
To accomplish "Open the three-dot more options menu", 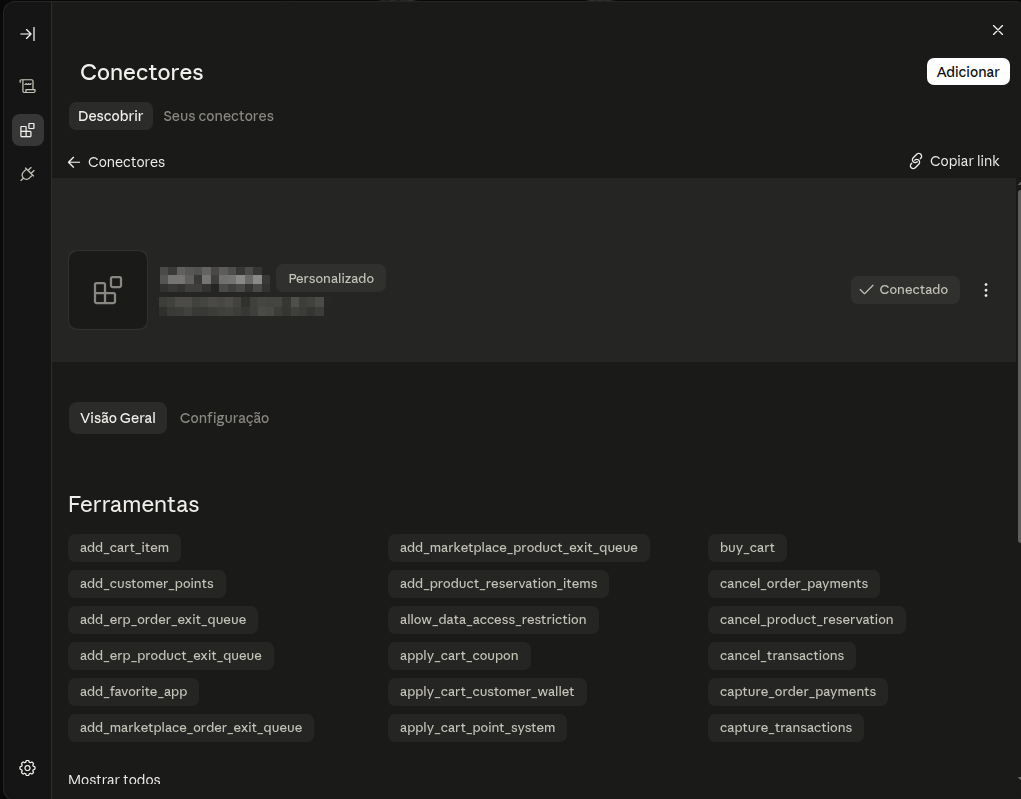I will (986, 290).
